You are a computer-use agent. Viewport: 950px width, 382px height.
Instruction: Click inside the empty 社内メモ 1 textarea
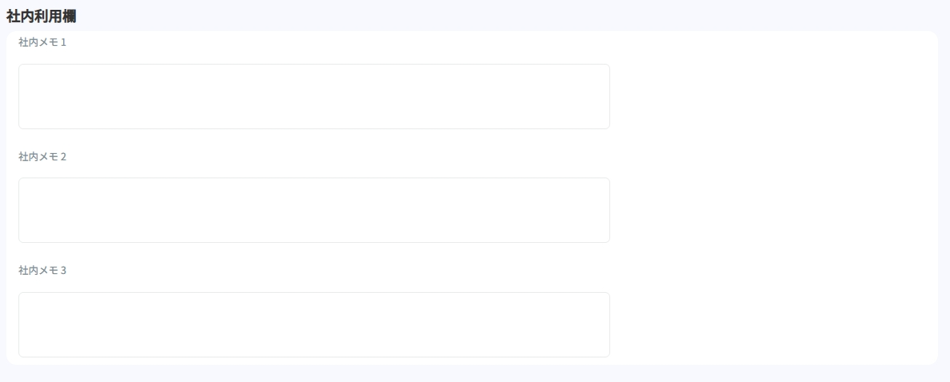click(314, 96)
